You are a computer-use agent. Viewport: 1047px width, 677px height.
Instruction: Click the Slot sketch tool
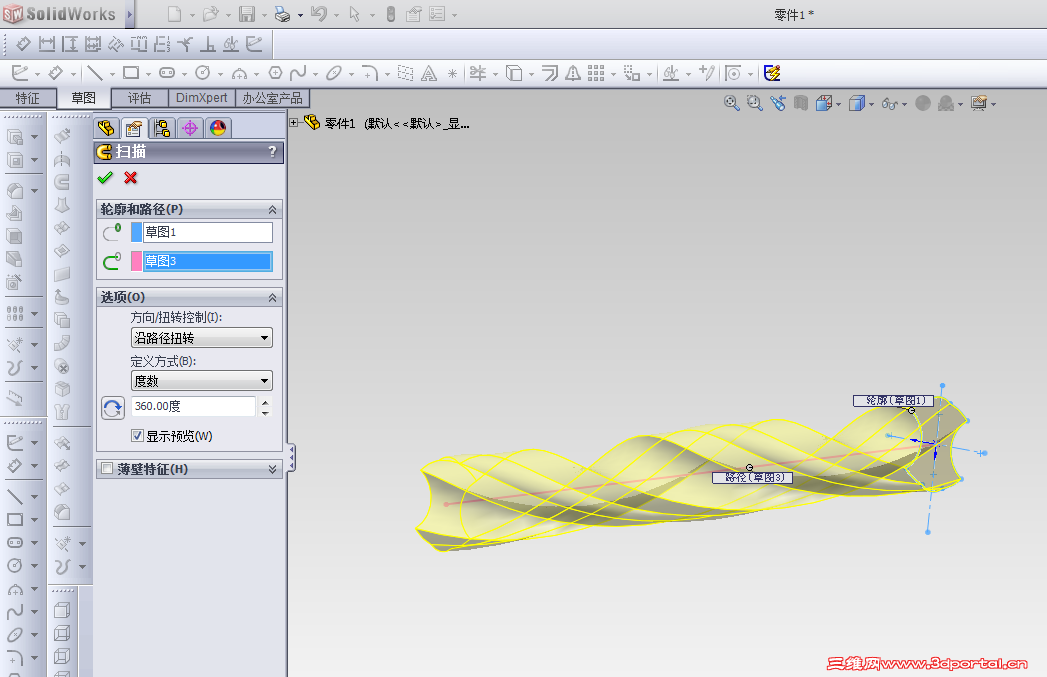click(x=167, y=73)
